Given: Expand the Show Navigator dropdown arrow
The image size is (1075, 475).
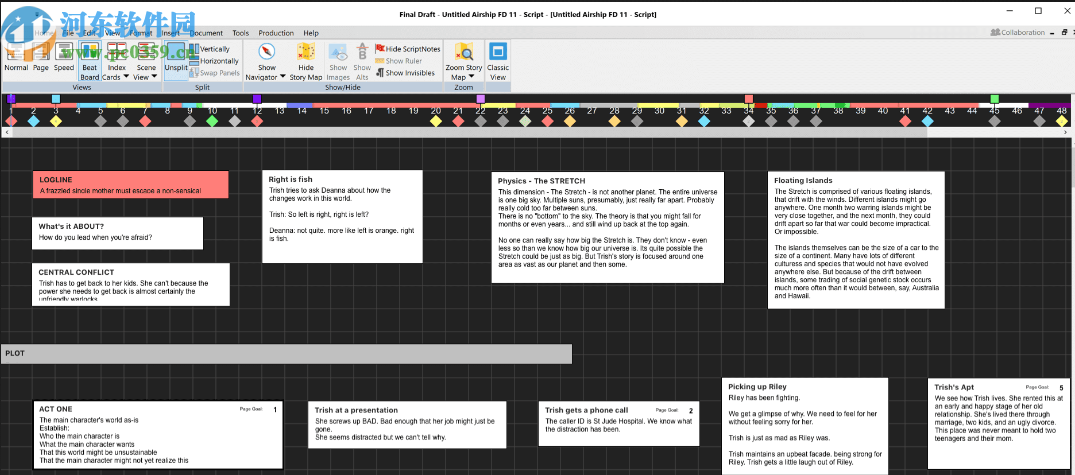Looking at the screenshot, I should tap(282, 77).
